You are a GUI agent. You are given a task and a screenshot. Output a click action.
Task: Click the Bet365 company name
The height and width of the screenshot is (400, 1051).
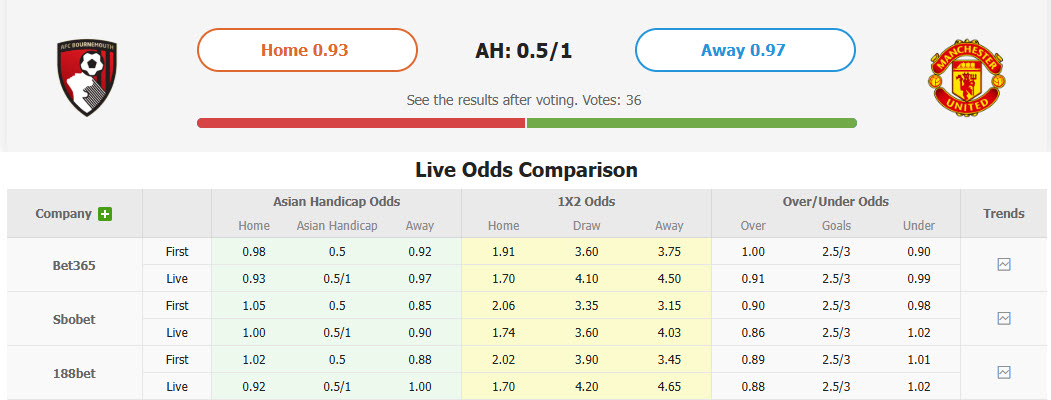(x=74, y=265)
